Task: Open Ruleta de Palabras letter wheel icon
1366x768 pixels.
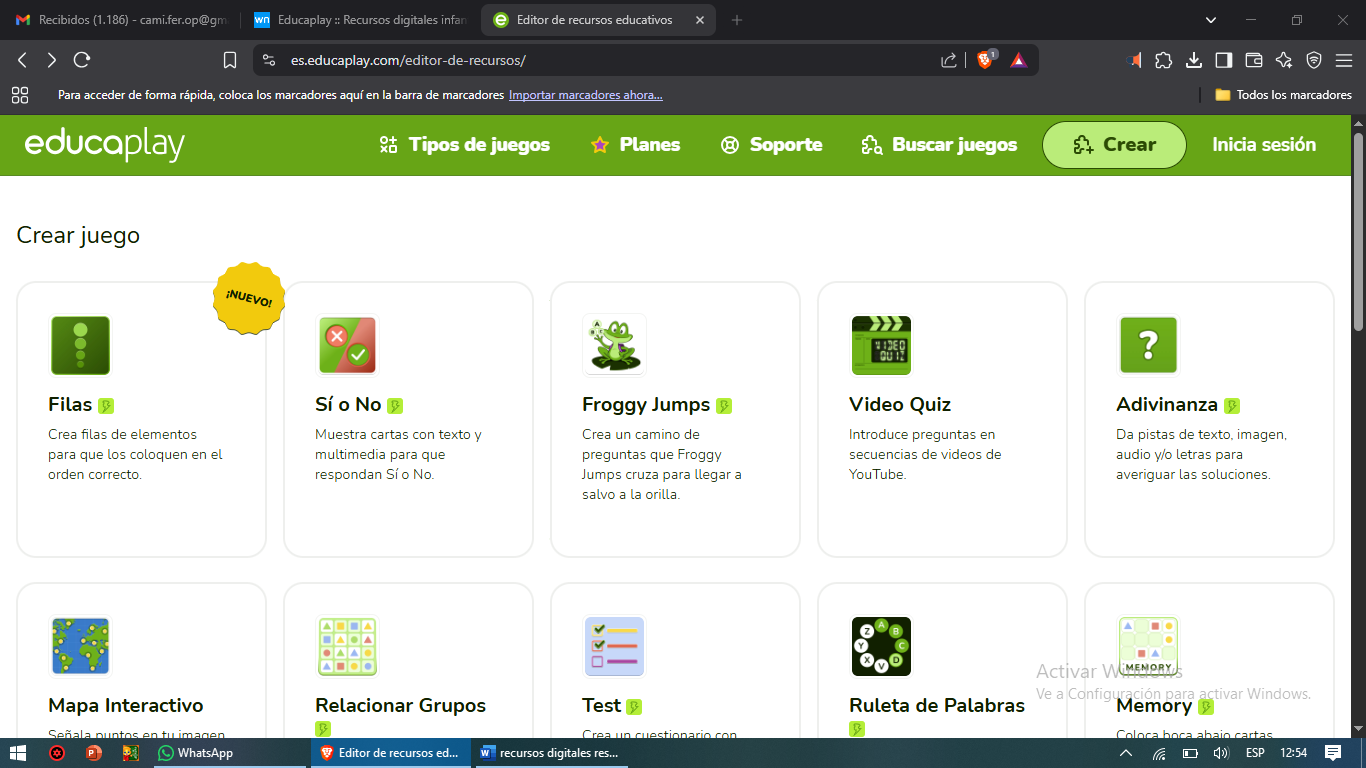Action: (x=880, y=645)
